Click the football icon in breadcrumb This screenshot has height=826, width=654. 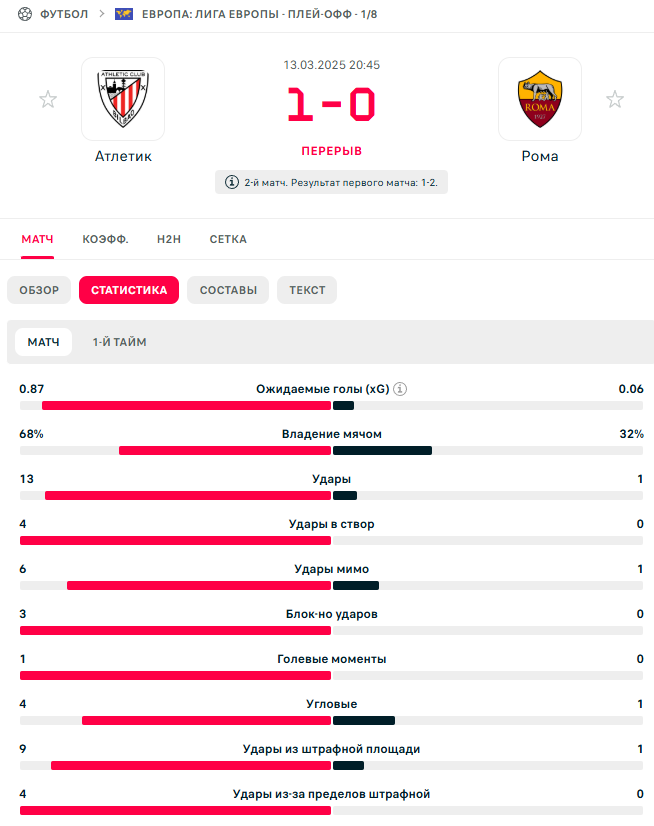coord(26,15)
